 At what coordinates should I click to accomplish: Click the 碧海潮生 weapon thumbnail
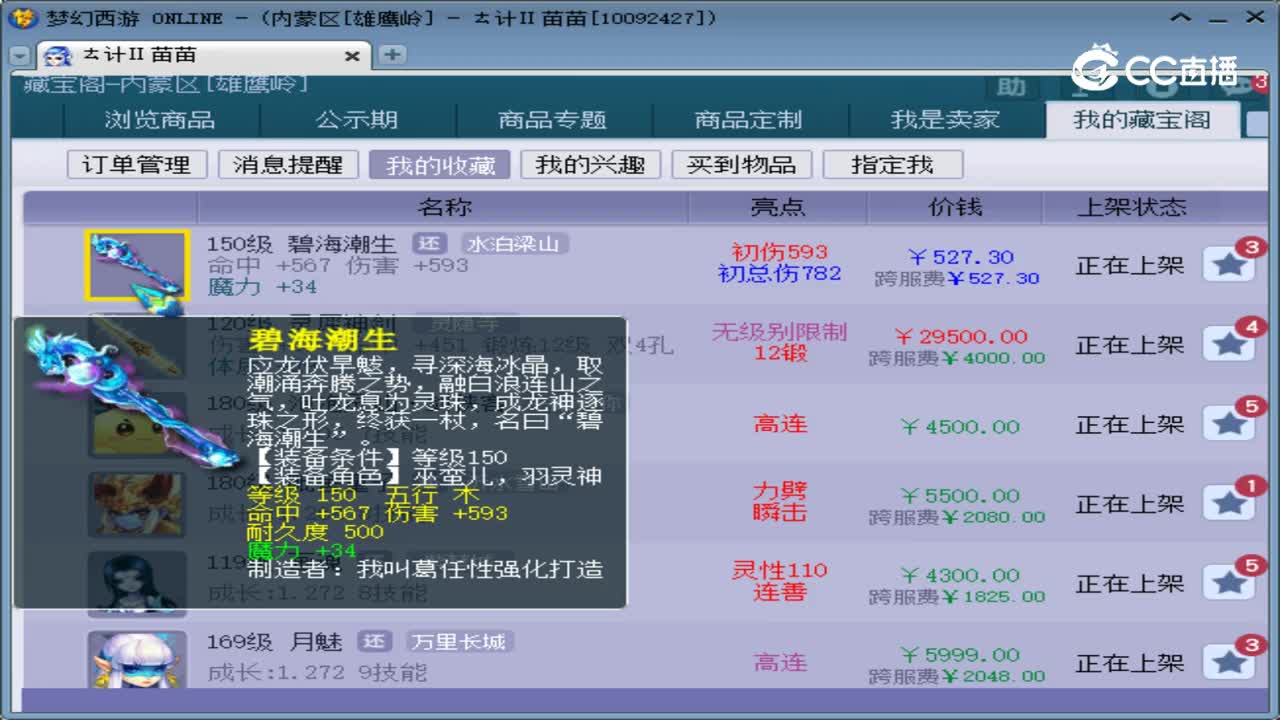(140, 264)
